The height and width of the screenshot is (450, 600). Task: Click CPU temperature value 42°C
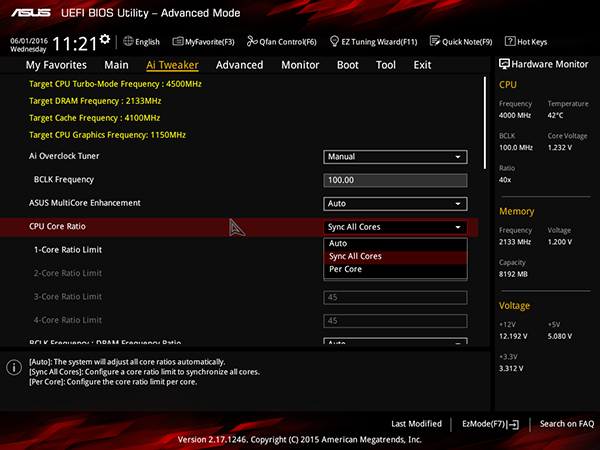555,115
